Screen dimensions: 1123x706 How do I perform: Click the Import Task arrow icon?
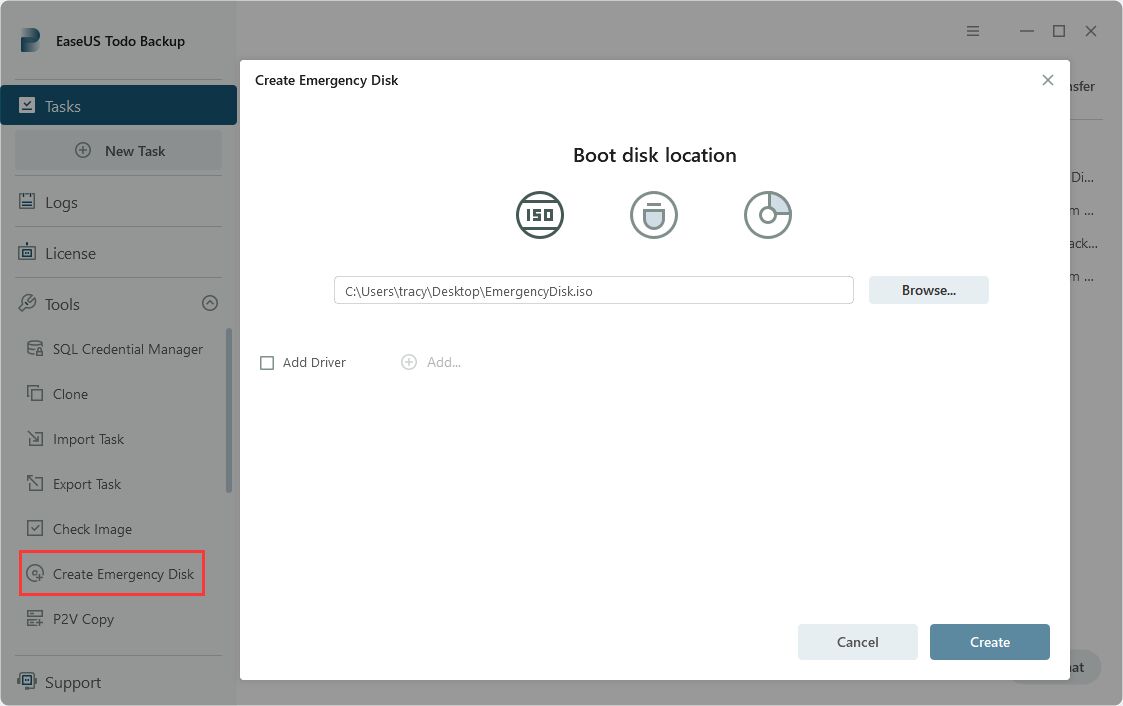(x=34, y=437)
